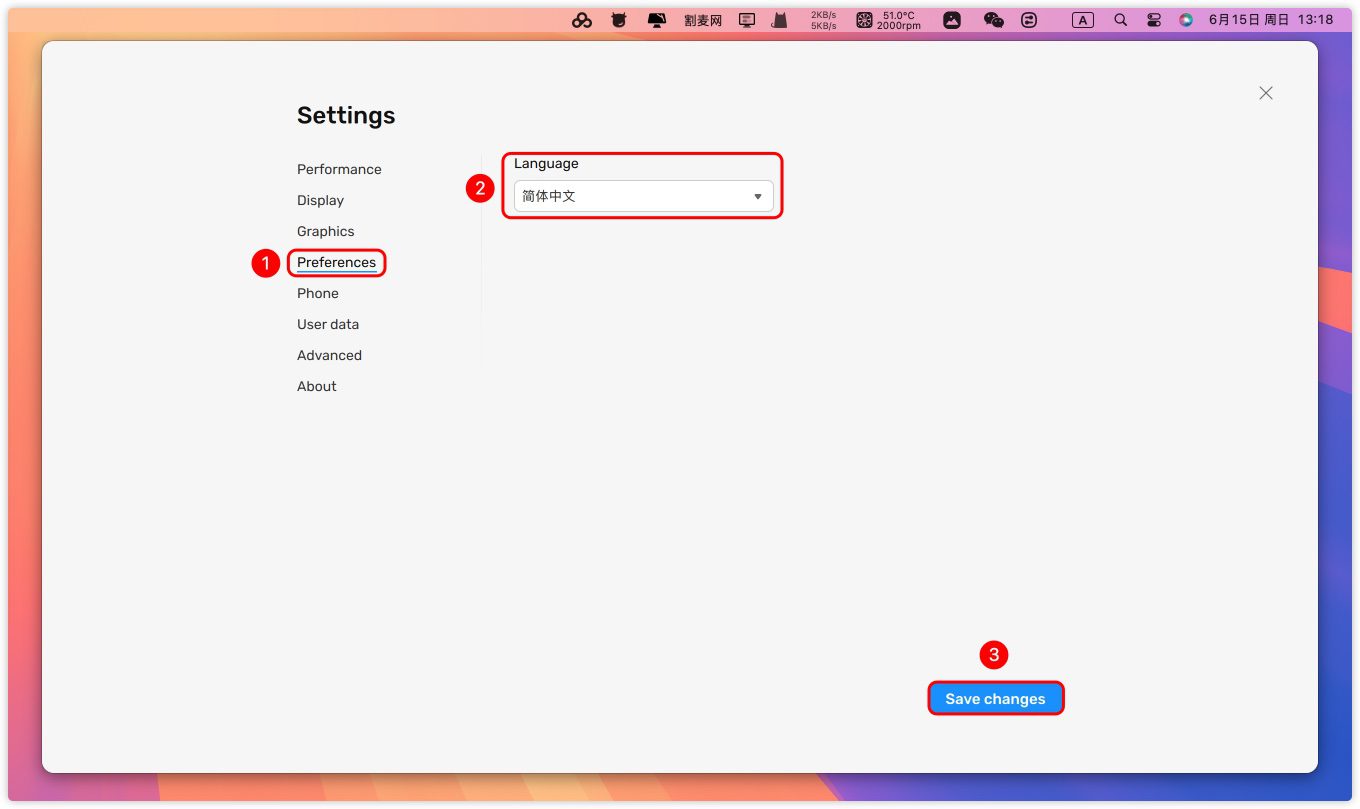Switch to Advanced settings

click(x=329, y=355)
